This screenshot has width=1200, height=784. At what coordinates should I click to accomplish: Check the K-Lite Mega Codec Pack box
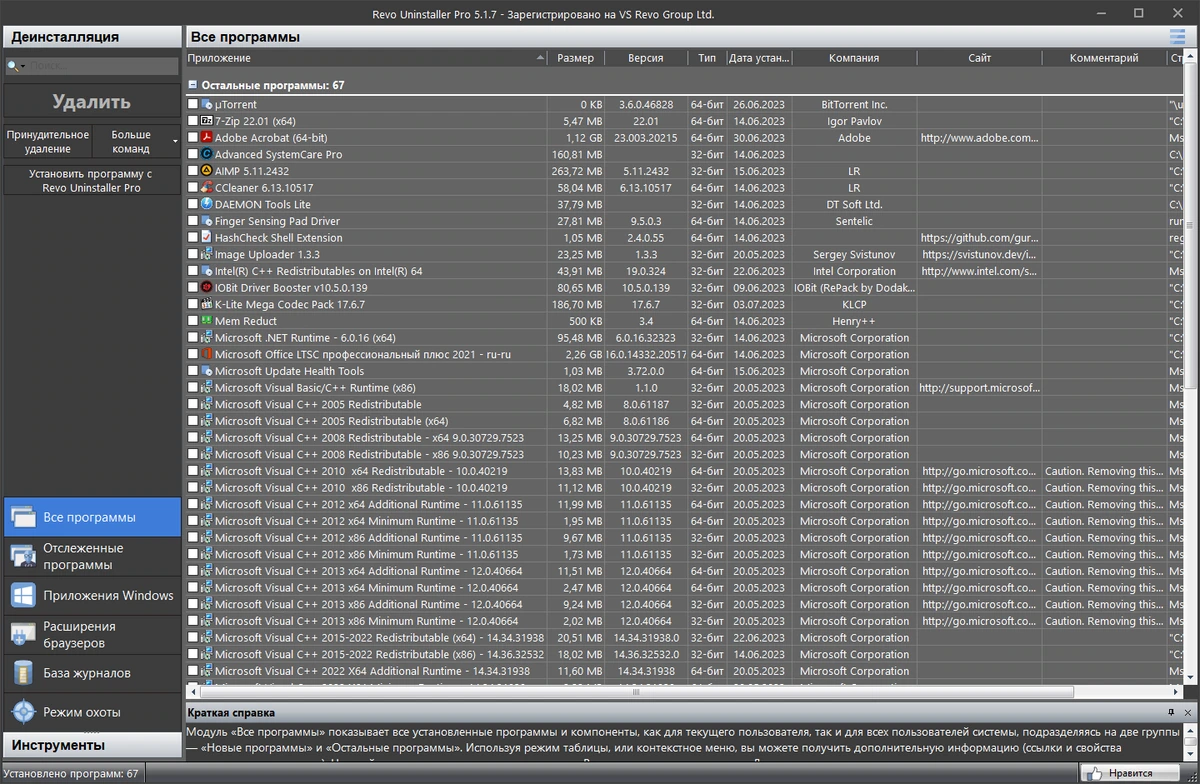coord(193,304)
